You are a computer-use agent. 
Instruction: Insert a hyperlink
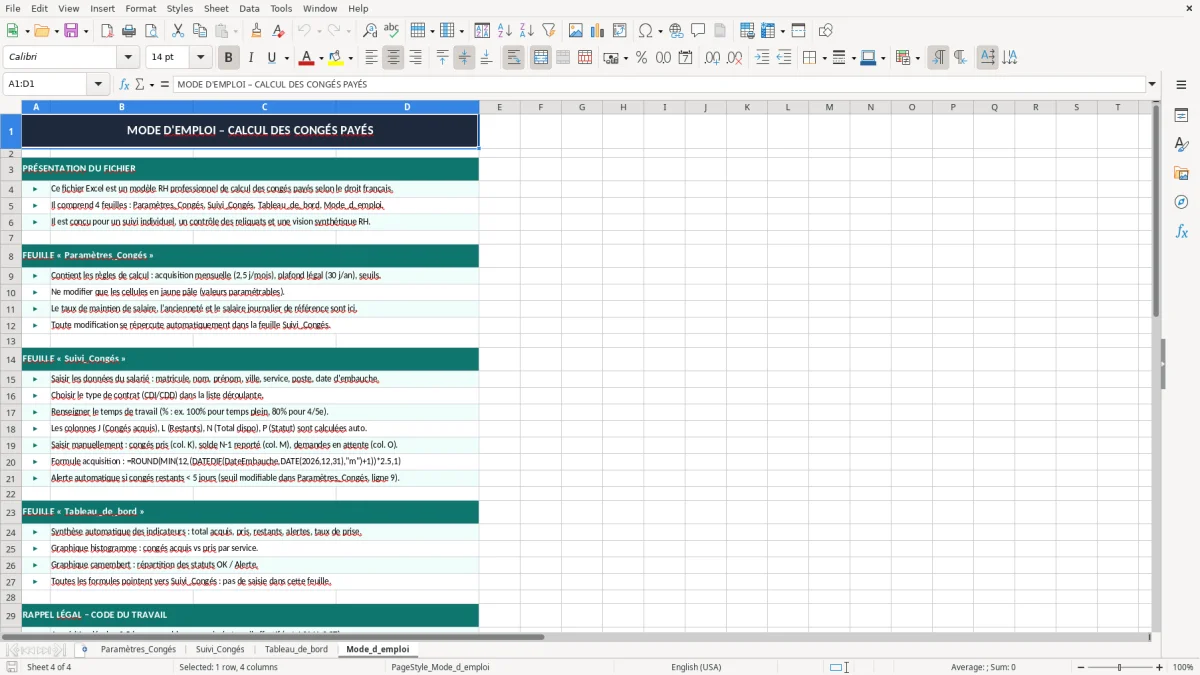[677, 31]
